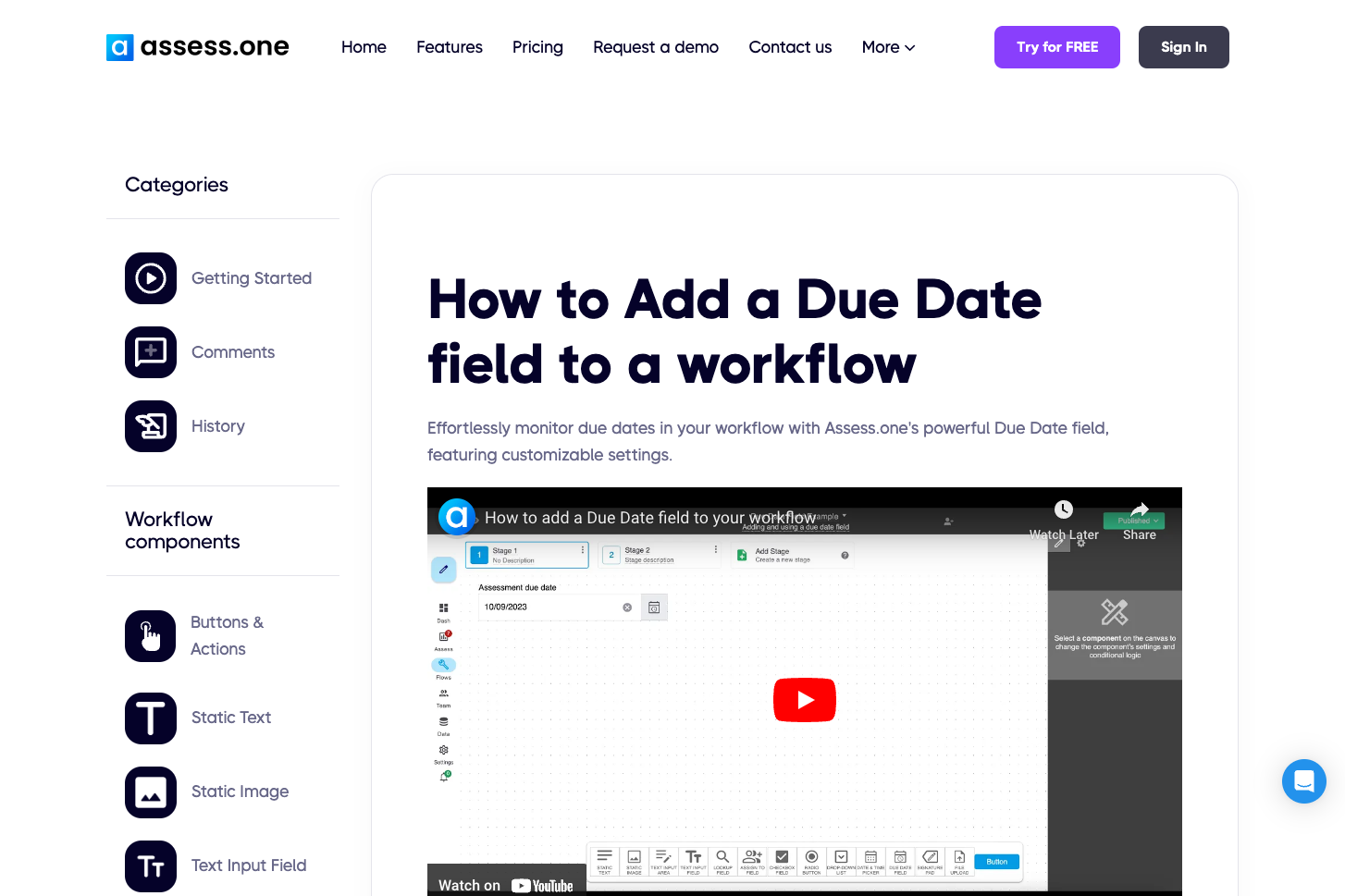Viewport: 1345px width, 896px height.
Task: Expand the More navigation dropdown
Action: (x=886, y=47)
